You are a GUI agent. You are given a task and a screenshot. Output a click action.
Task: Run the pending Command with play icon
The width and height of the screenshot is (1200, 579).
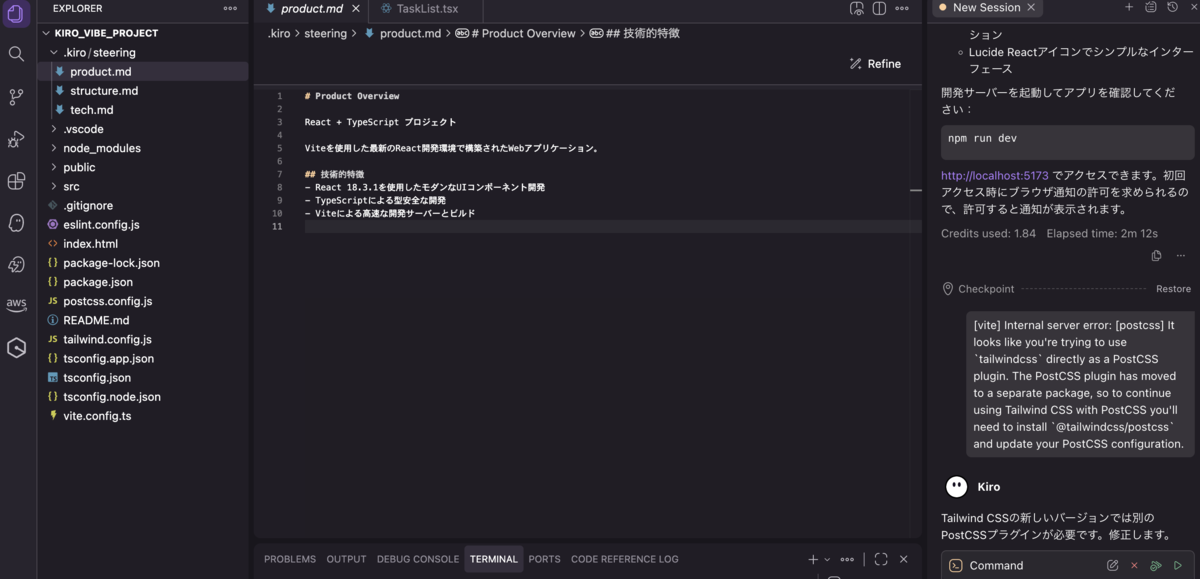[x=1178, y=566]
